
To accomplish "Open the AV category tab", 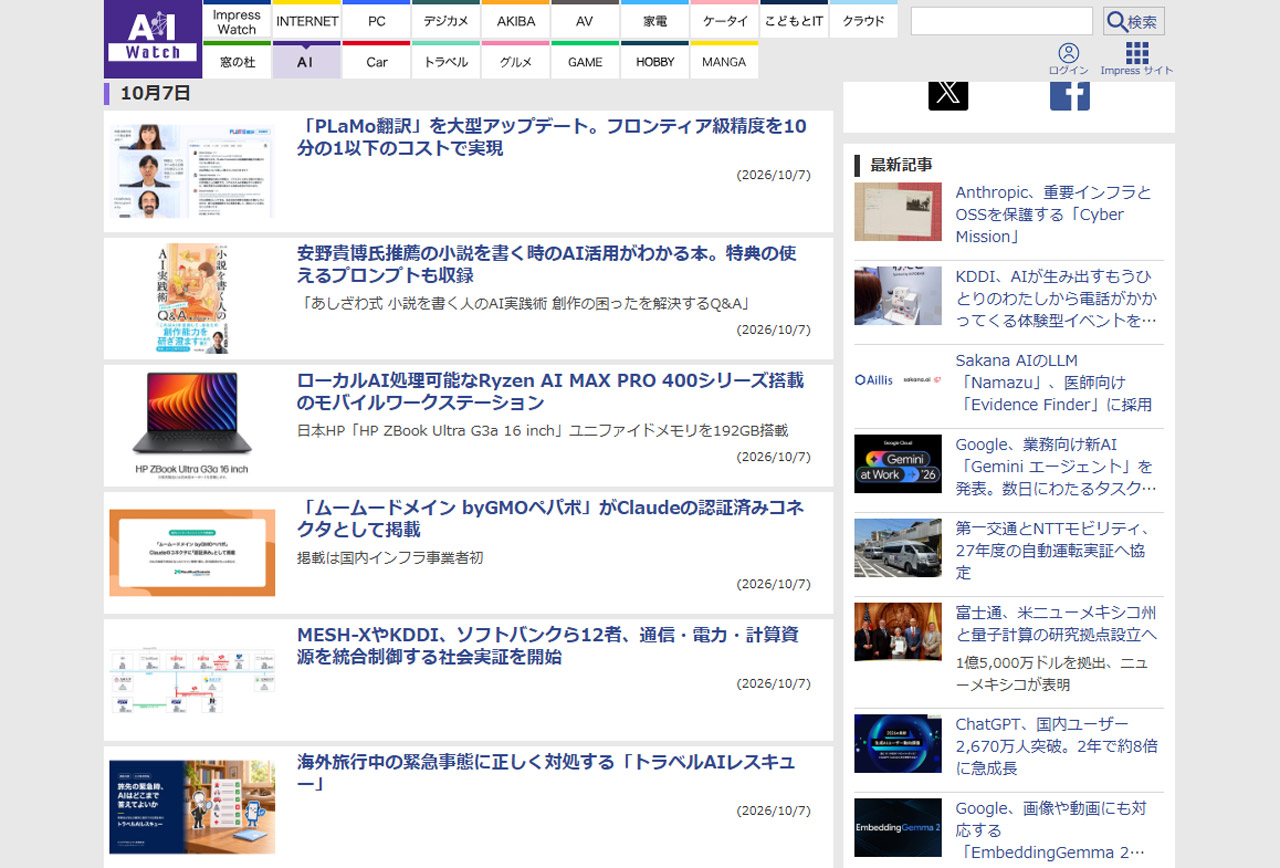I will [x=585, y=21].
